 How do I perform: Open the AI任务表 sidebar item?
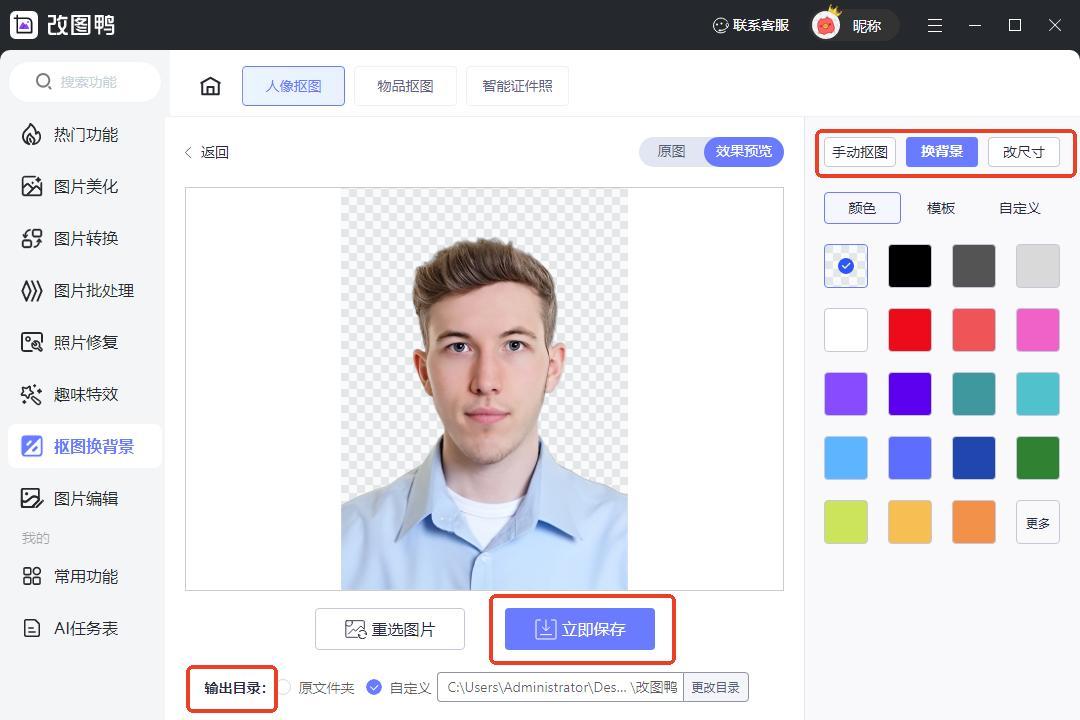(x=85, y=629)
